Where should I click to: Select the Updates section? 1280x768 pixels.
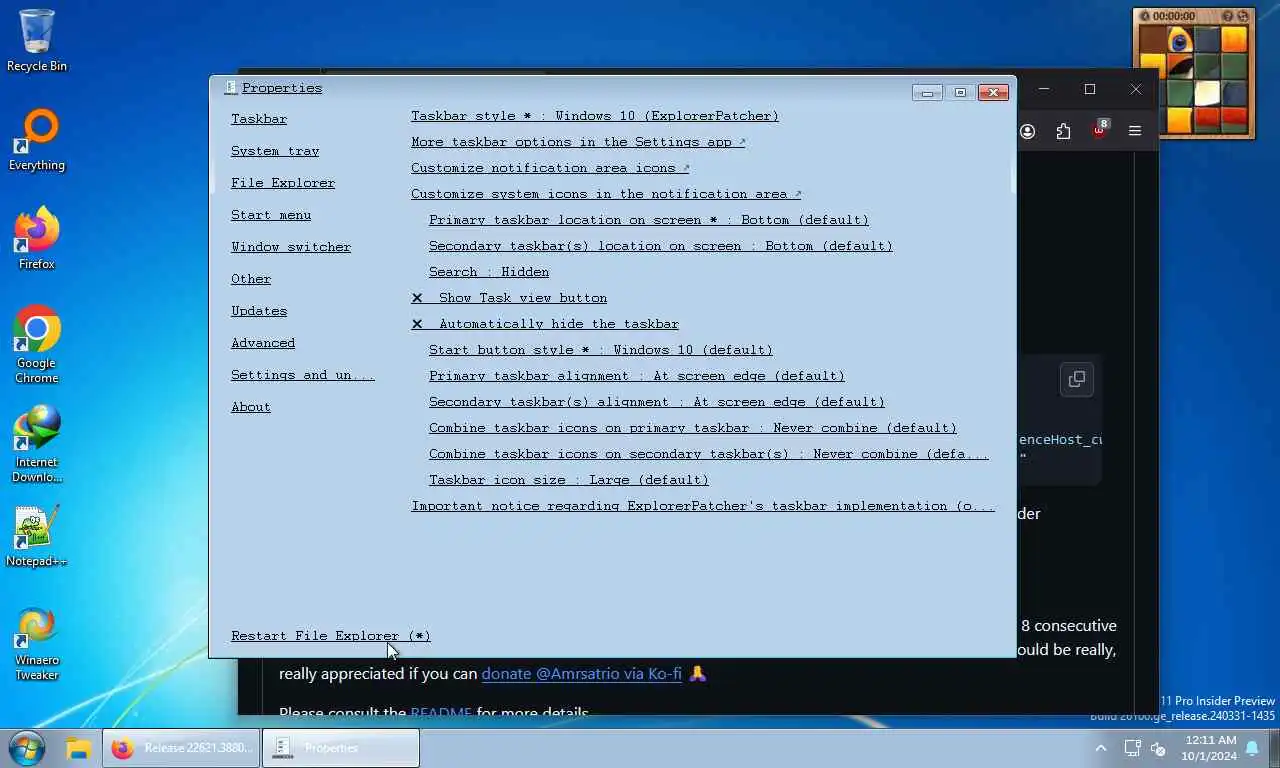pos(259,311)
